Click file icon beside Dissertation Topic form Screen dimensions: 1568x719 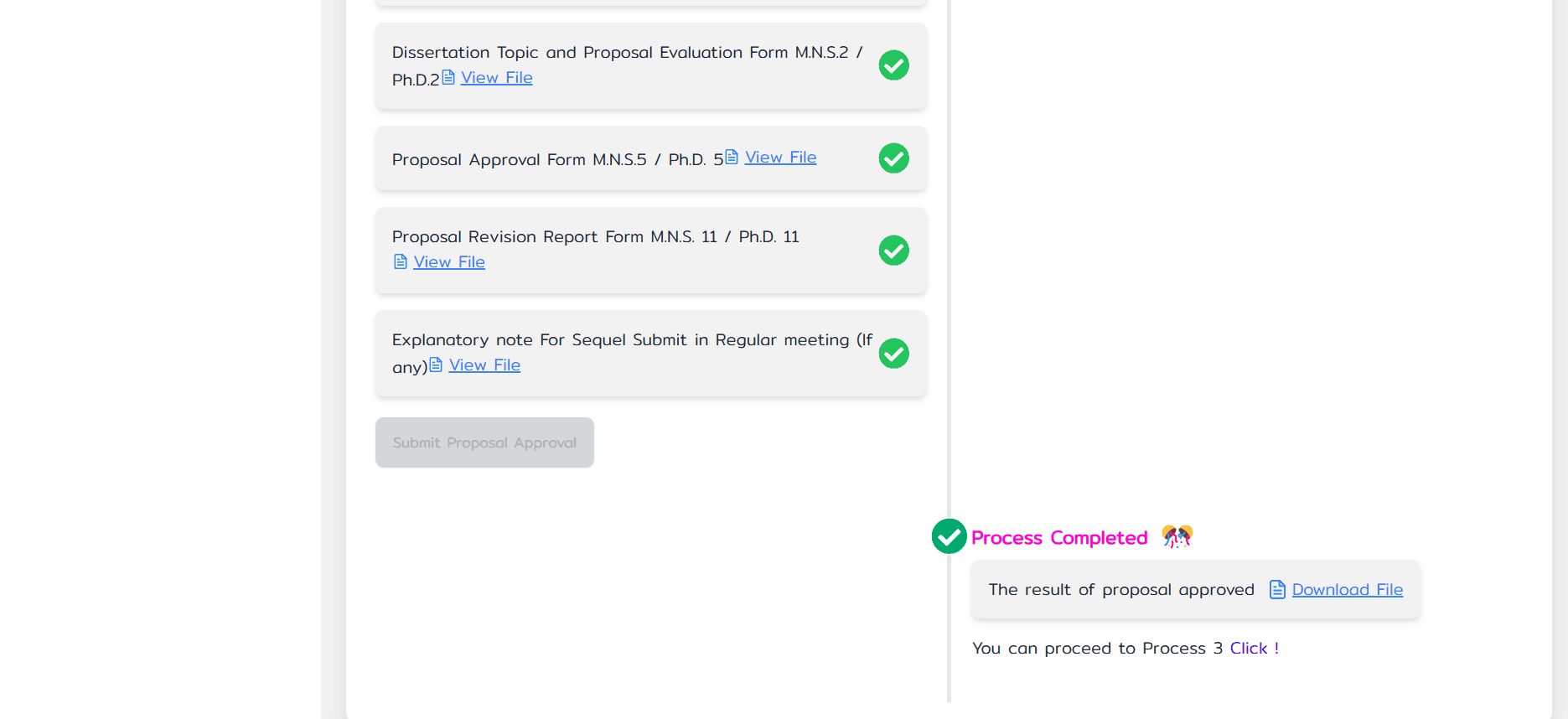click(x=448, y=78)
